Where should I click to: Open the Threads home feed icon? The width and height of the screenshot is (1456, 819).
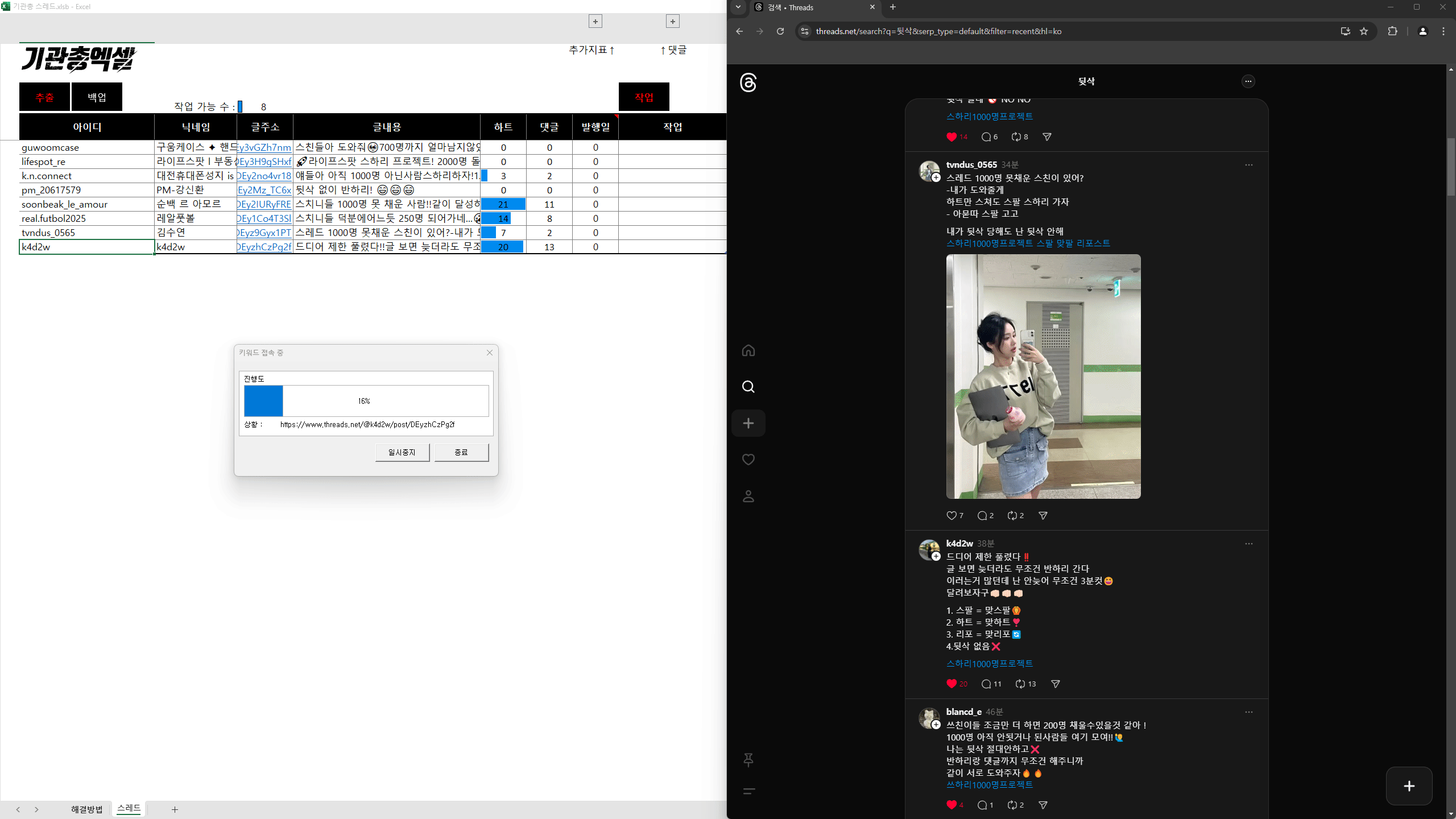pyautogui.click(x=748, y=350)
